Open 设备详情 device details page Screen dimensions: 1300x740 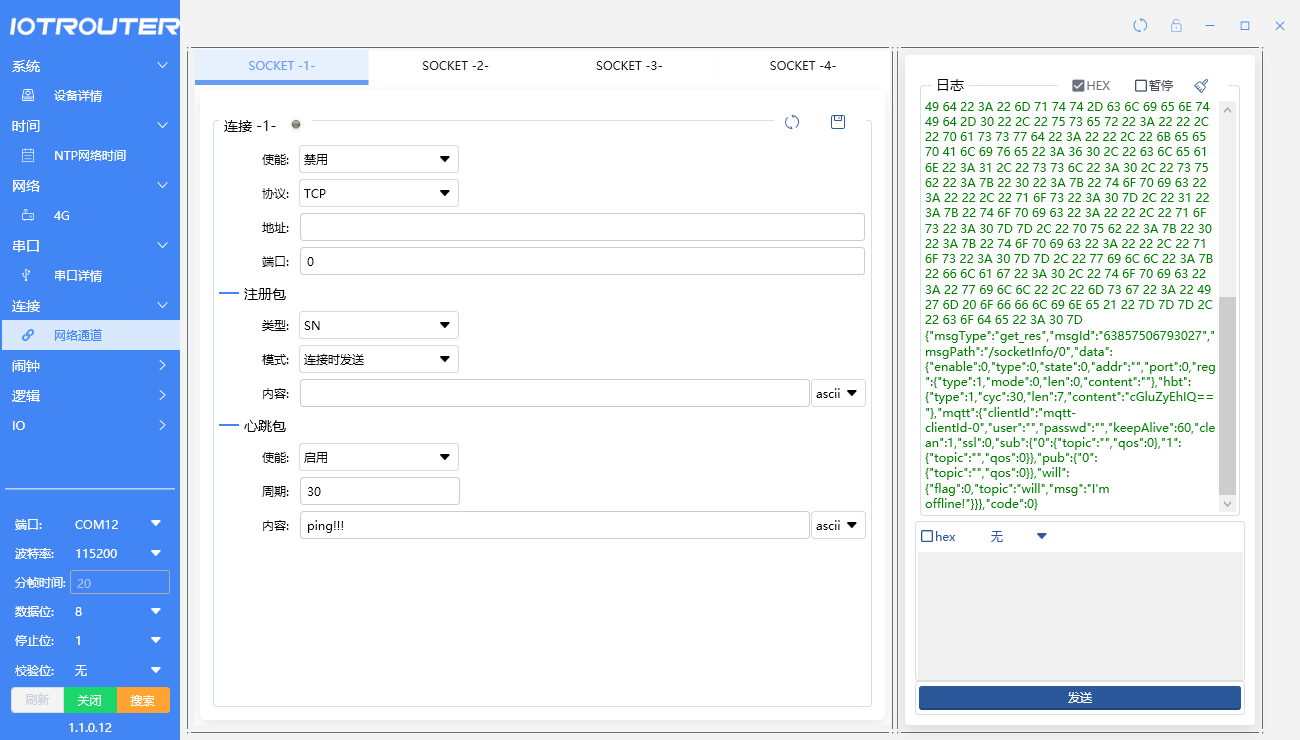point(77,96)
